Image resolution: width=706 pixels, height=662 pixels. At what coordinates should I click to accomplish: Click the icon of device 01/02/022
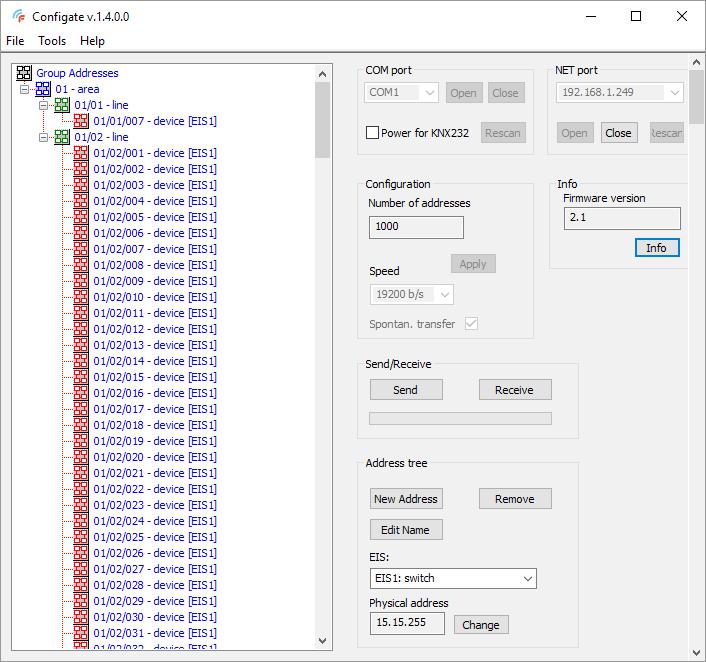(81, 489)
